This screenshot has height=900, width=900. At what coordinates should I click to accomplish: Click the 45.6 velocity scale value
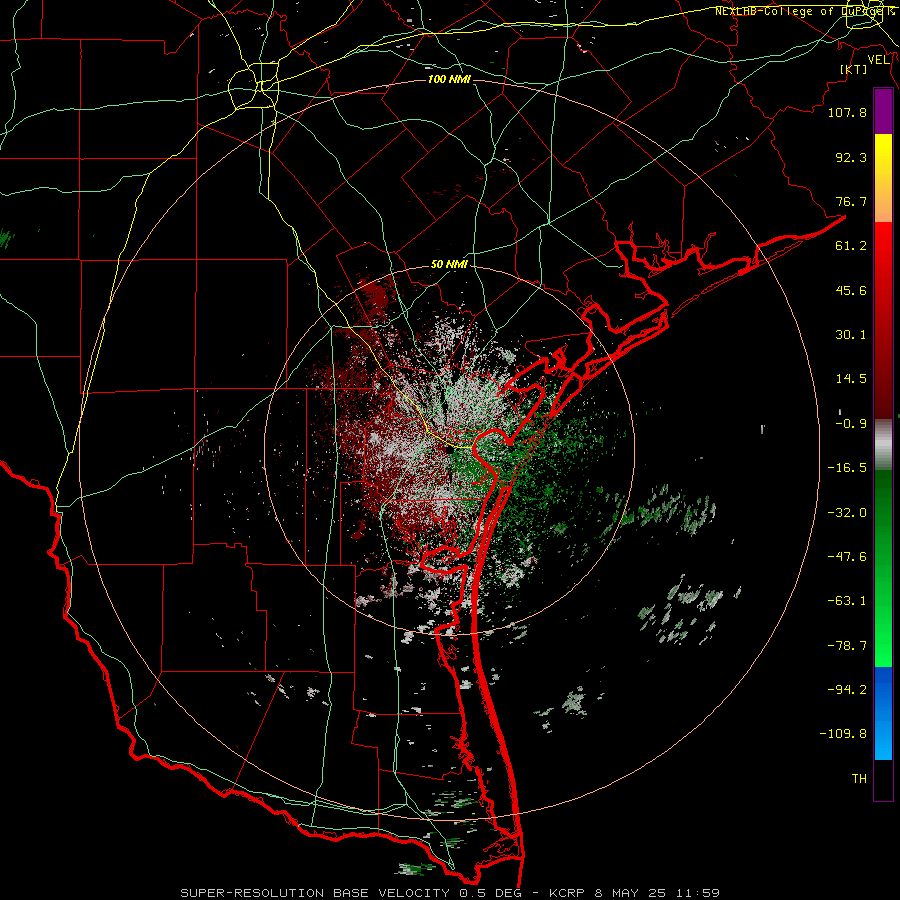[851, 290]
